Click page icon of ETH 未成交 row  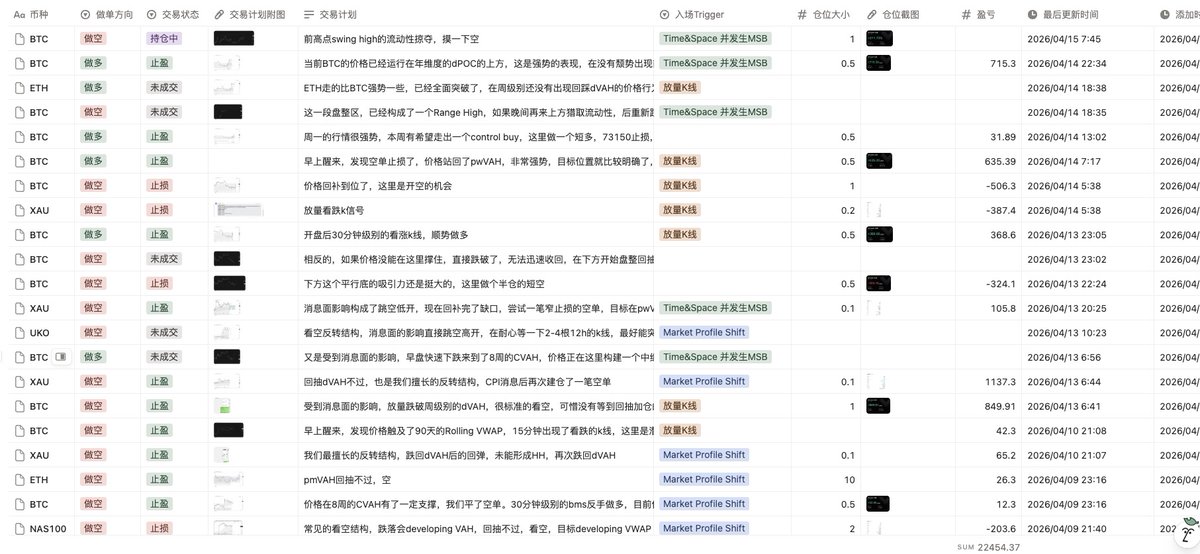tap(19, 88)
